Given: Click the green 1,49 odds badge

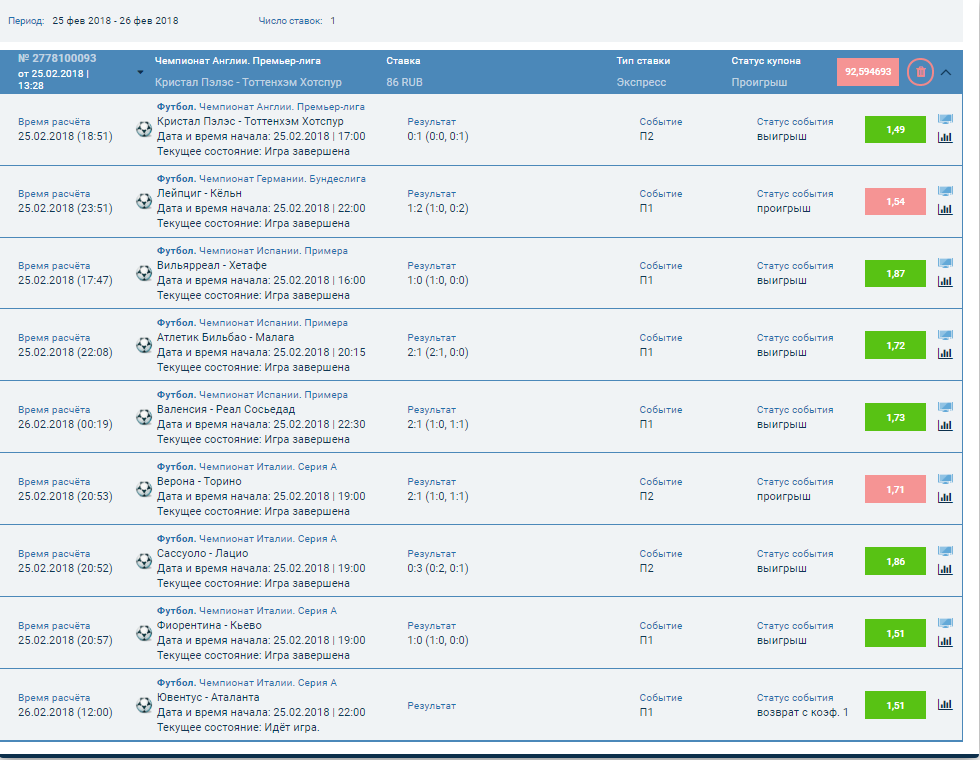Looking at the screenshot, I should point(895,130).
